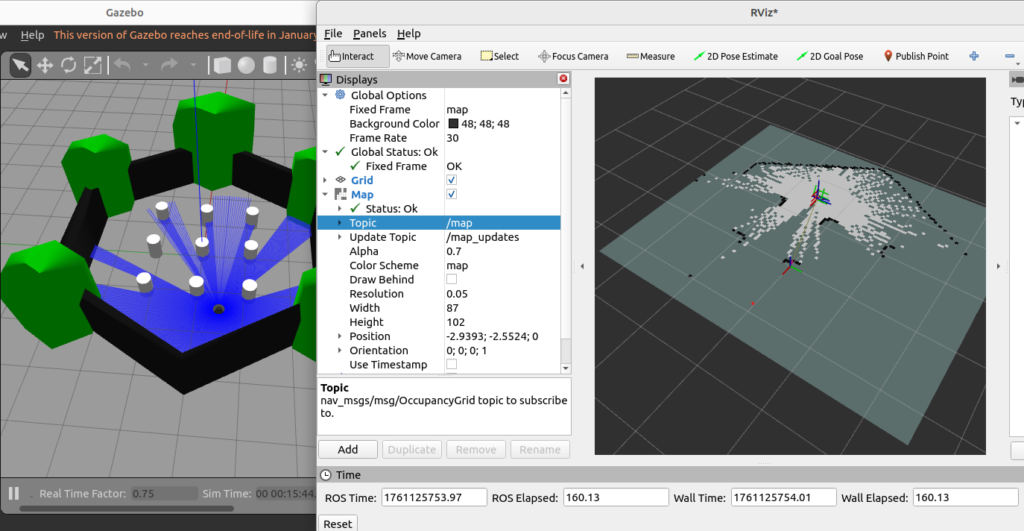
Task: Click the Background Color swatch
Action: click(x=453, y=124)
